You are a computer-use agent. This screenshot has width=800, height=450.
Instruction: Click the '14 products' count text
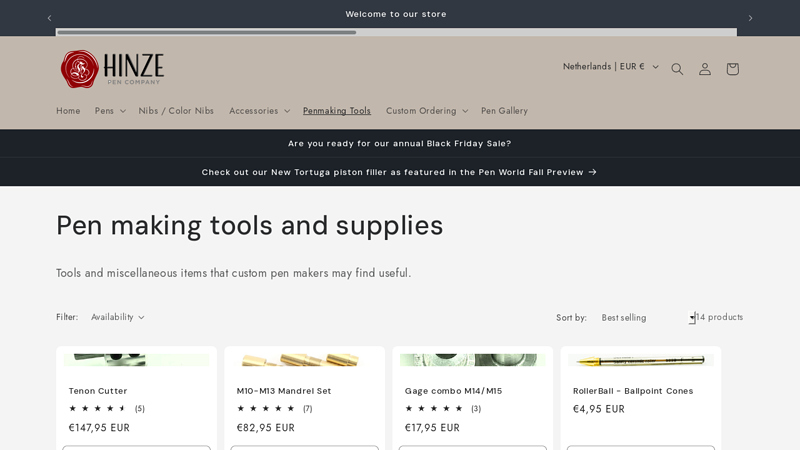click(x=719, y=317)
